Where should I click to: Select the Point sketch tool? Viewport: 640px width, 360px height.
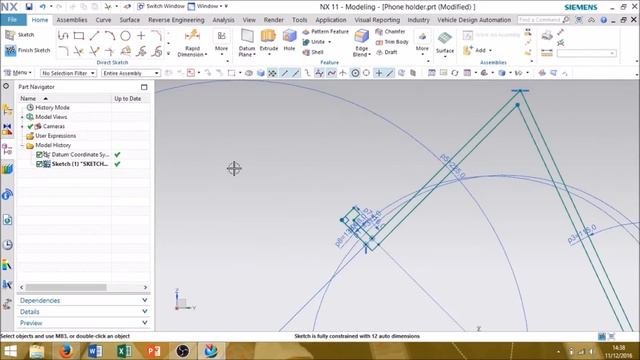(141, 36)
